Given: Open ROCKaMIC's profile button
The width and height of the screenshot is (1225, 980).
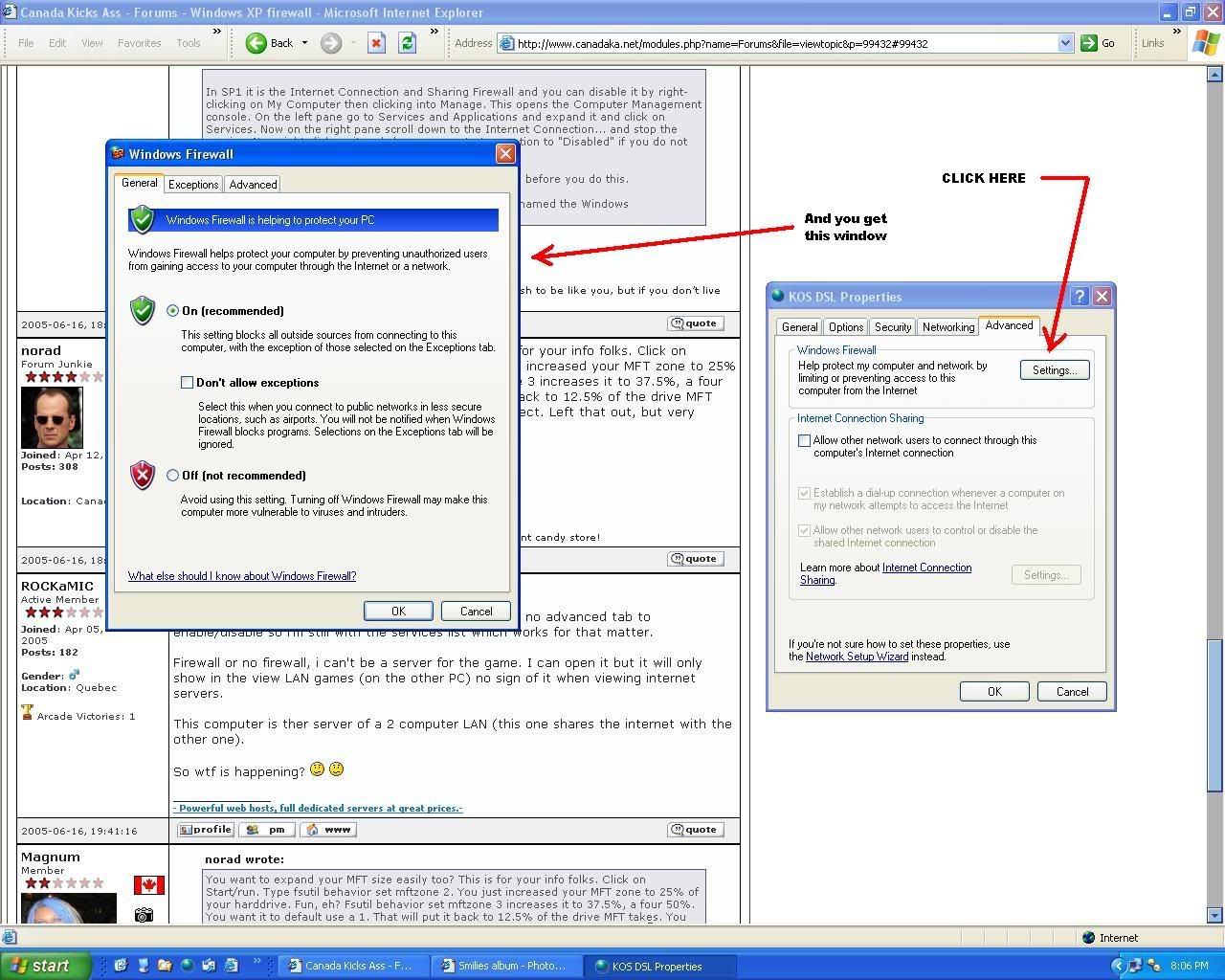Looking at the screenshot, I should tap(207, 830).
